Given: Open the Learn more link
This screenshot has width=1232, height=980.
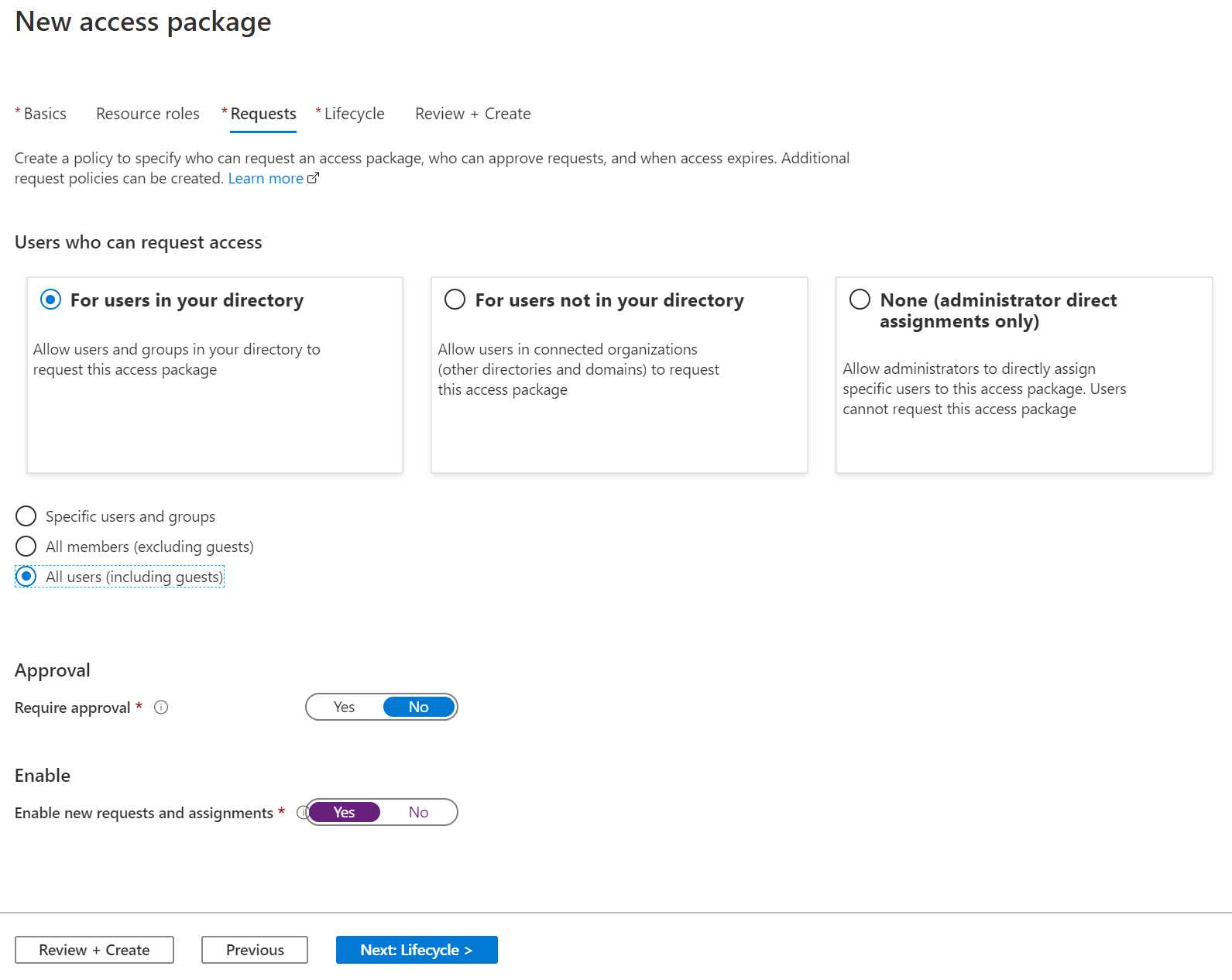Looking at the screenshot, I should coord(266,178).
